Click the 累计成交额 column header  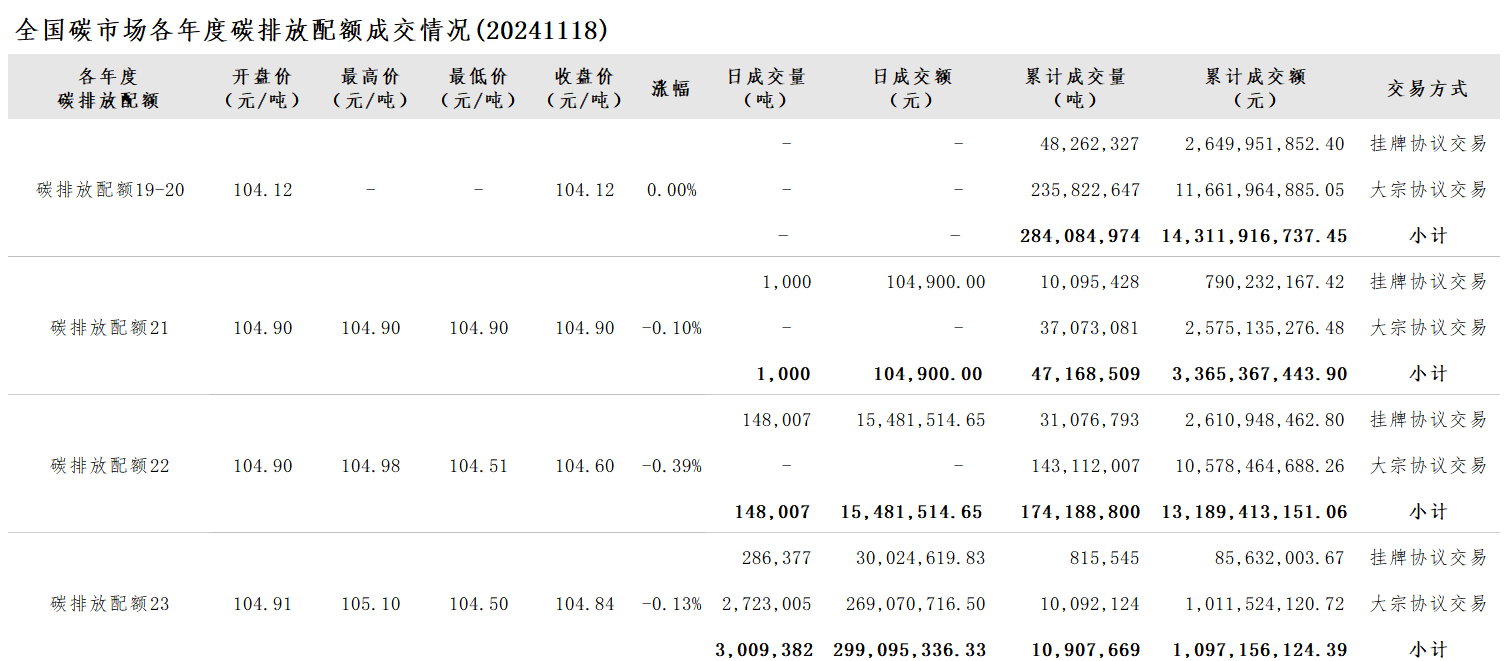tap(1256, 88)
